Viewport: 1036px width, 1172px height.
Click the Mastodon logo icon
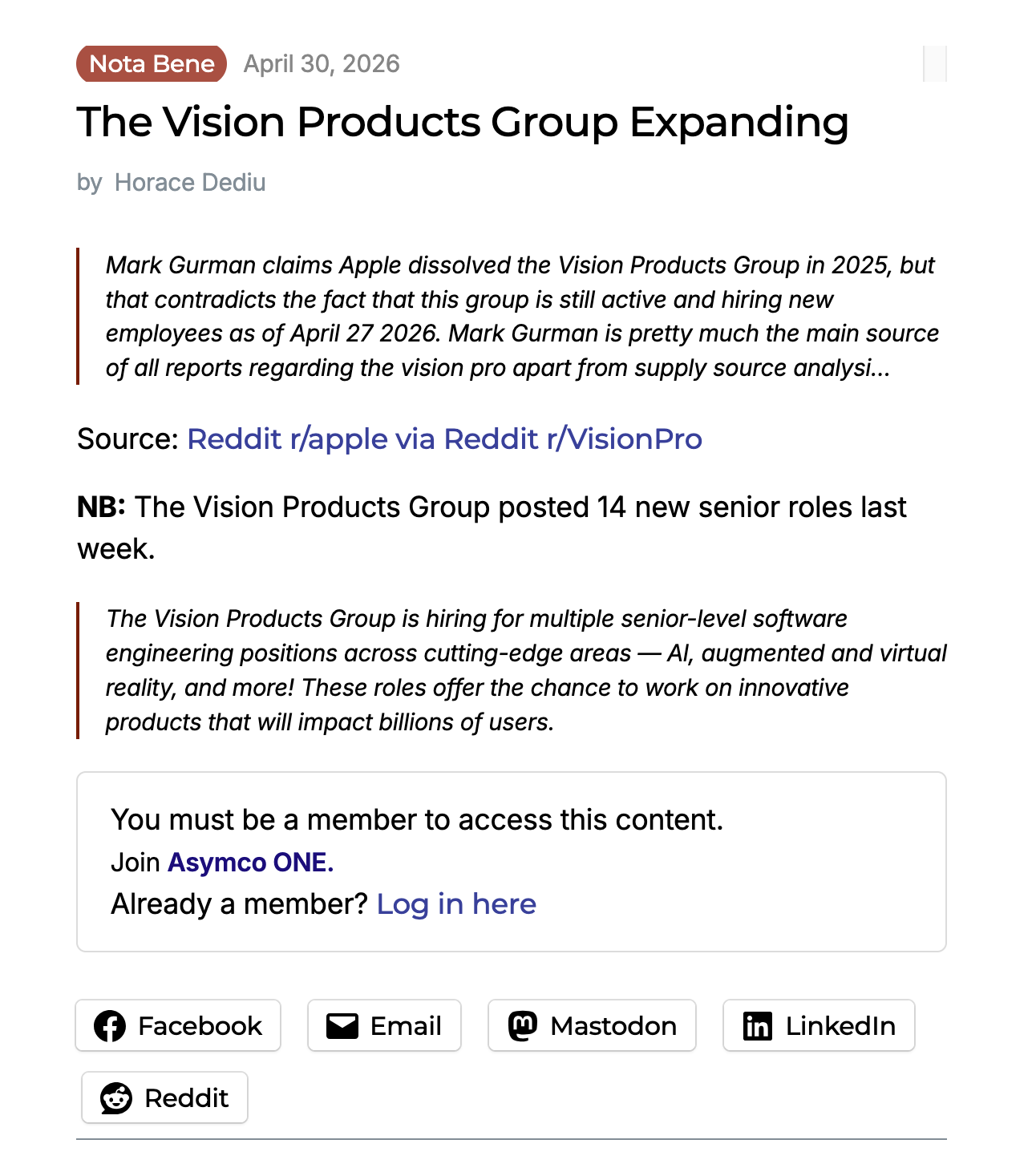pos(523,1026)
